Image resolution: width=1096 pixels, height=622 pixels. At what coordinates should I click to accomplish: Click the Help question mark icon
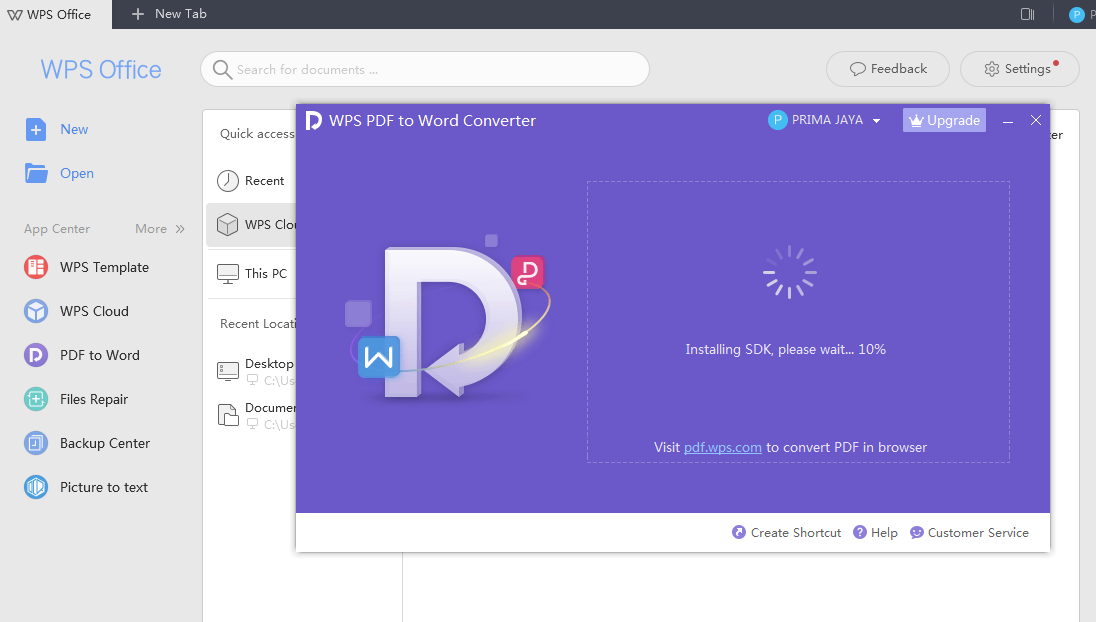860,533
